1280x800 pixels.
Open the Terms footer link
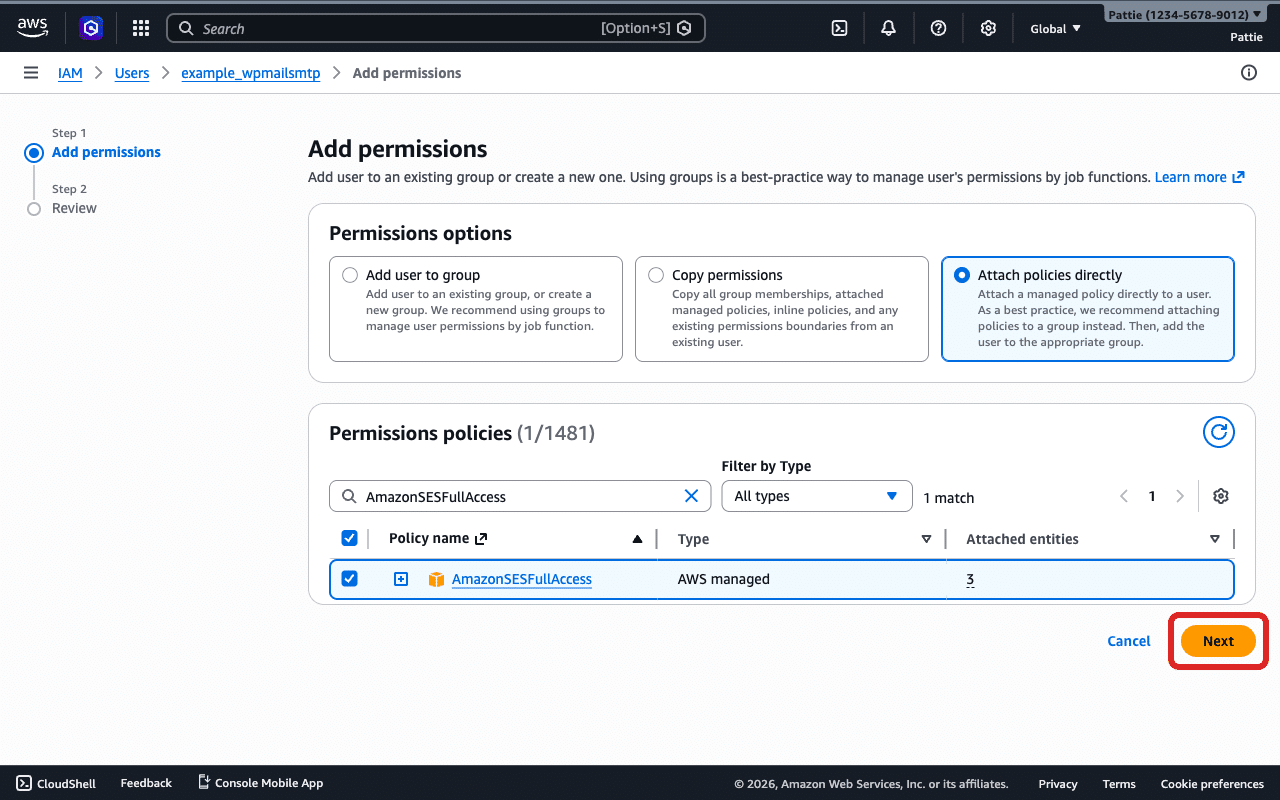1119,783
